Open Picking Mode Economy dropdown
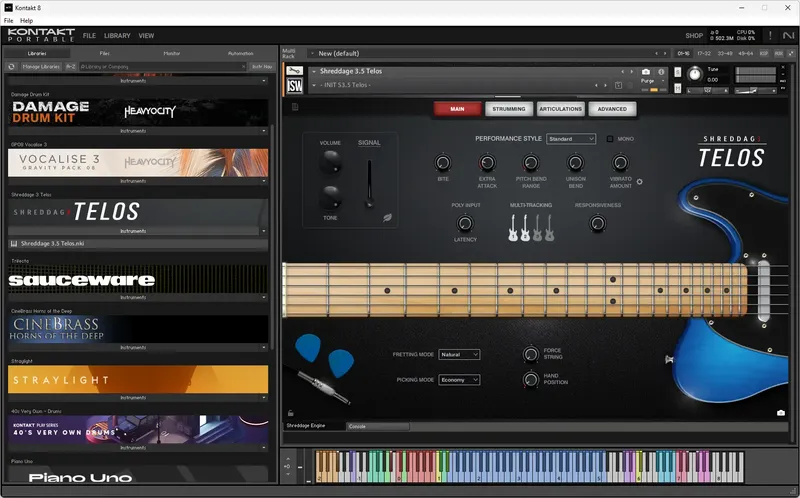This screenshot has width=800, height=498. [459, 380]
